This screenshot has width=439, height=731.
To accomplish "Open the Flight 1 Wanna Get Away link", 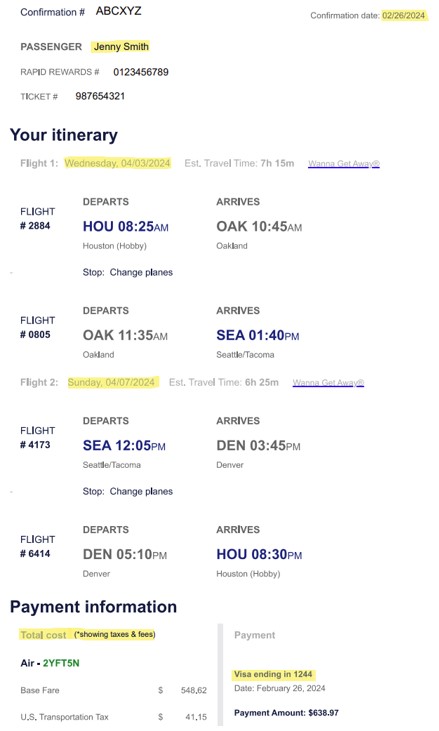I will tap(344, 164).
